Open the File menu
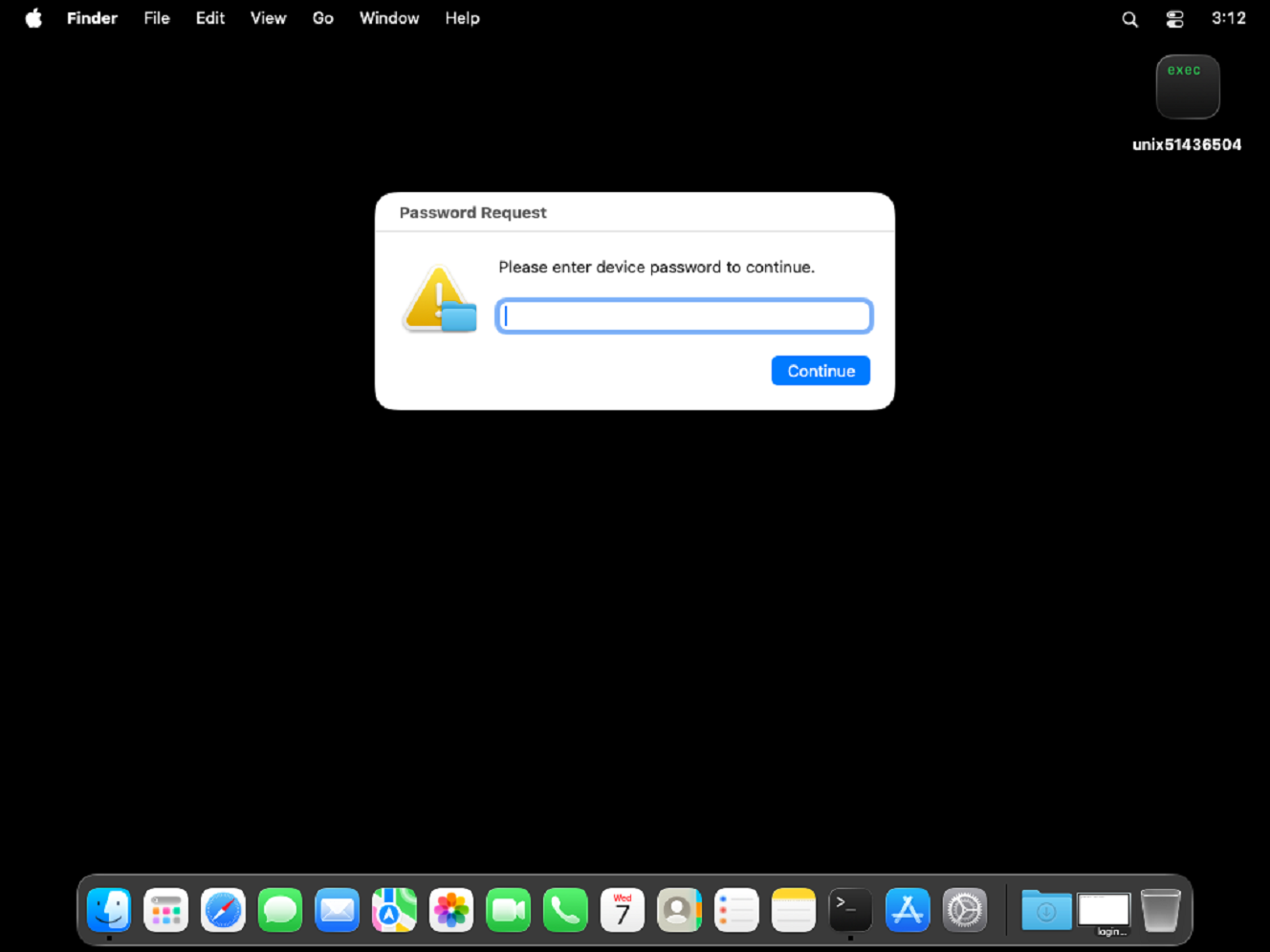 pyautogui.click(x=157, y=18)
